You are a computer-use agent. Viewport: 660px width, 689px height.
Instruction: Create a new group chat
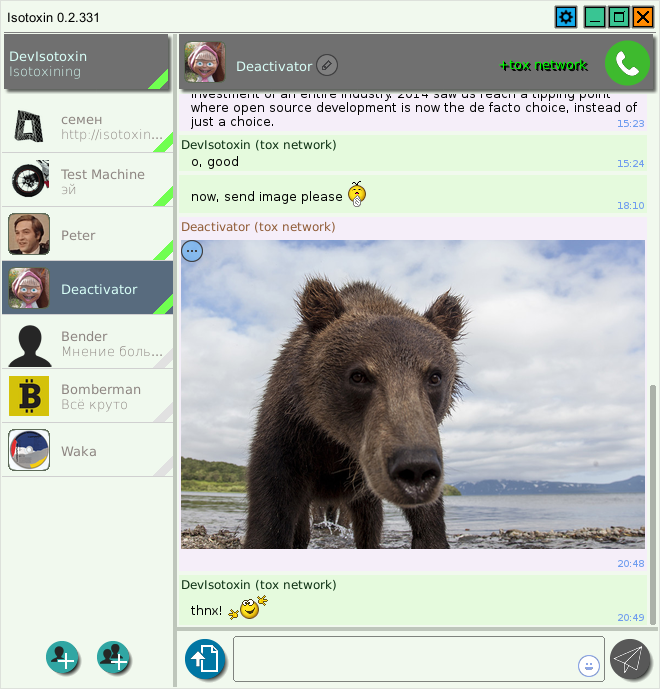(x=113, y=657)
